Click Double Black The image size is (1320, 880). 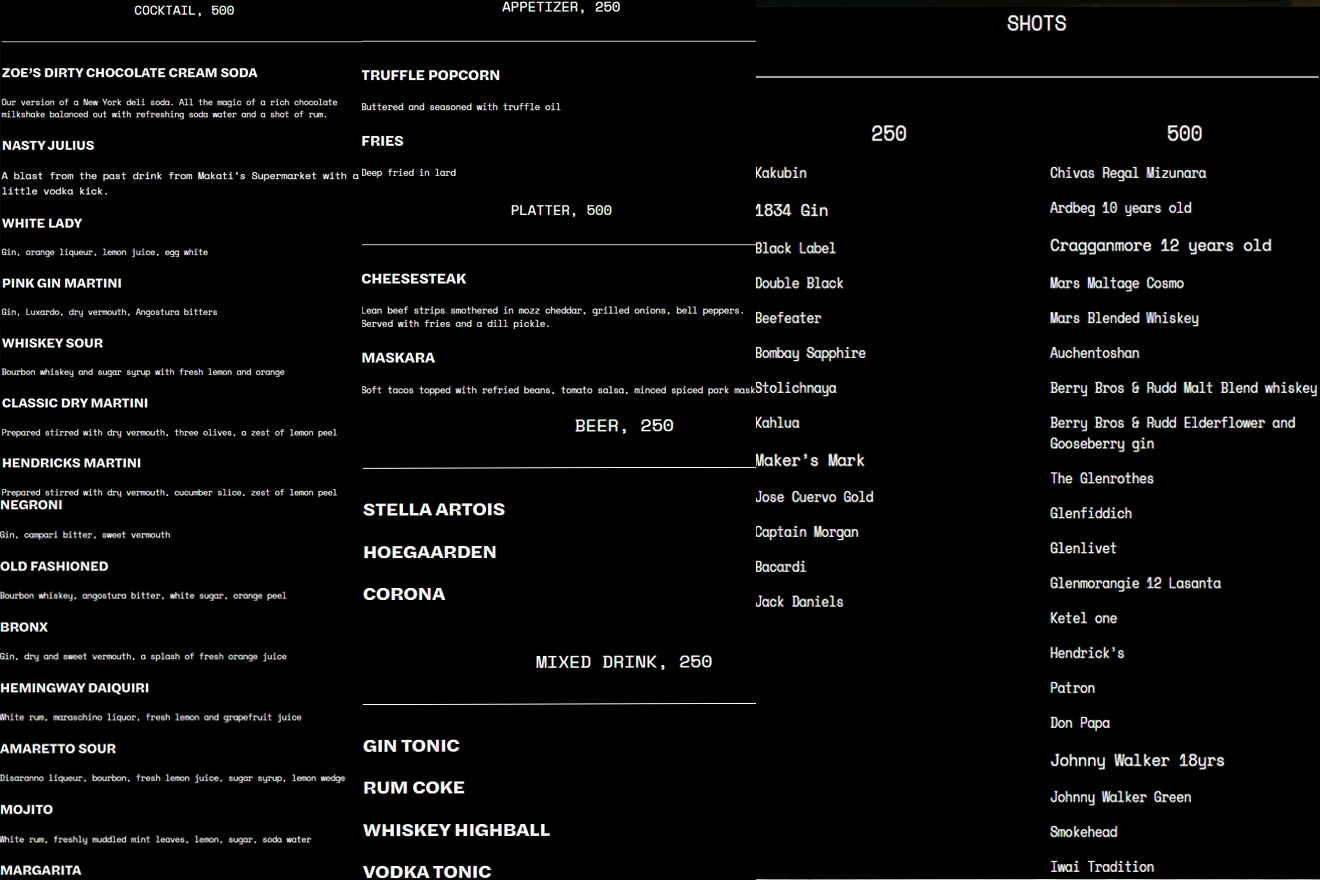tap(799, 283)
